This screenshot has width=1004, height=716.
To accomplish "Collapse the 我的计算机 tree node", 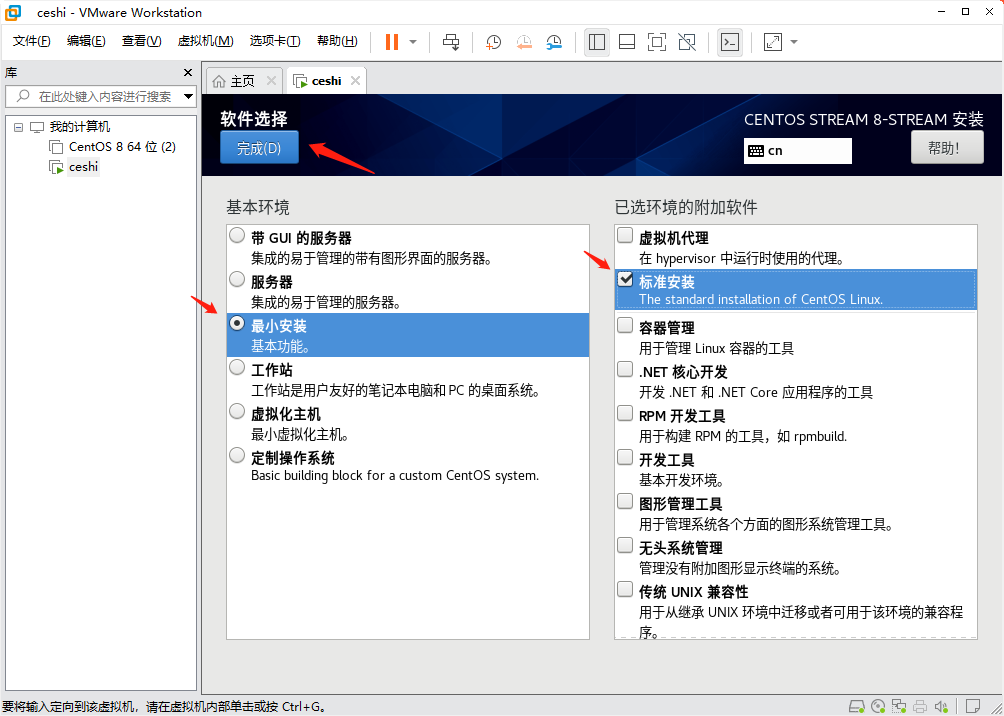I will pyautogui.click(x=19, y=127).
